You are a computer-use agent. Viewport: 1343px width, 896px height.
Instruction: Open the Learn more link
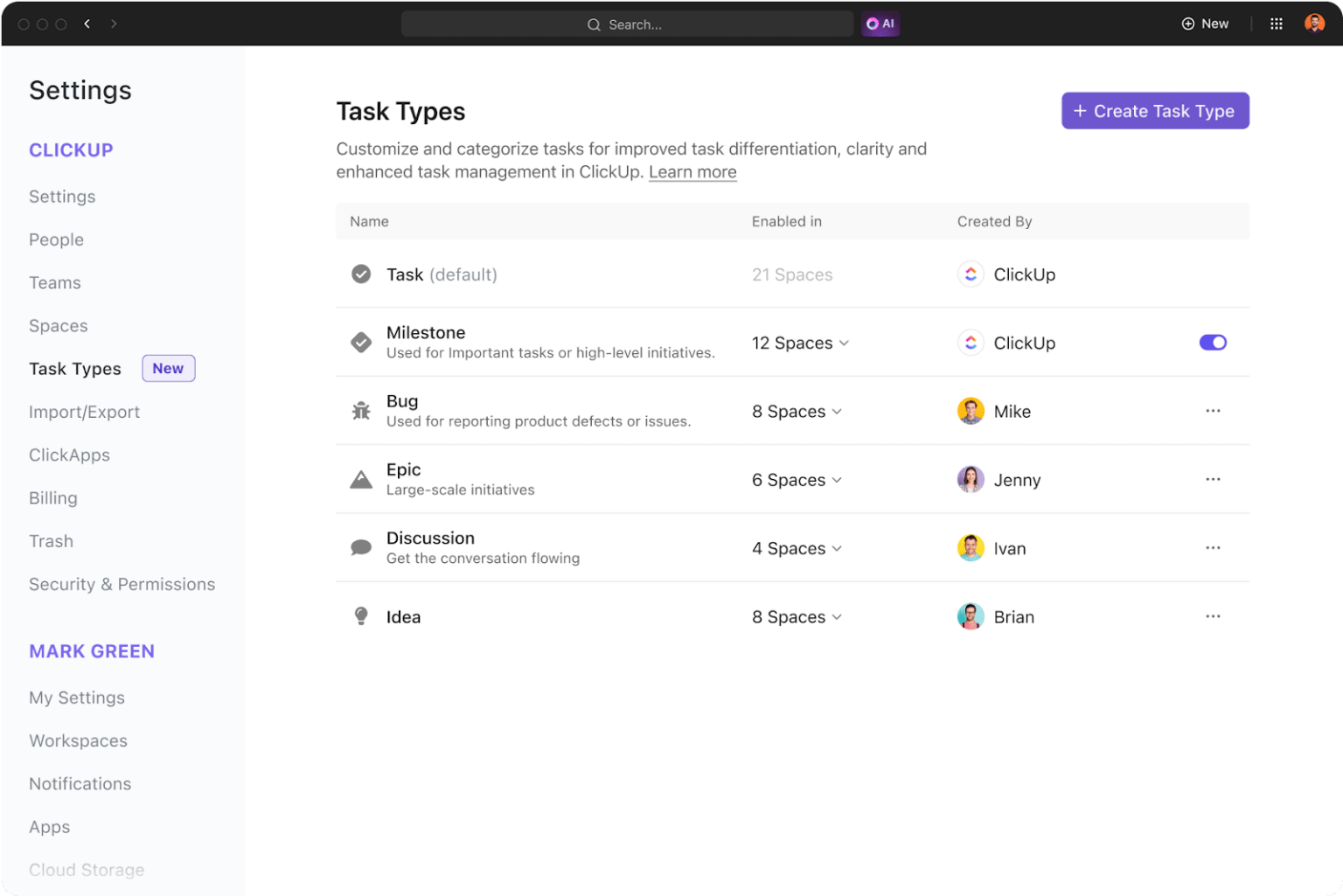[x=692, y=171]
